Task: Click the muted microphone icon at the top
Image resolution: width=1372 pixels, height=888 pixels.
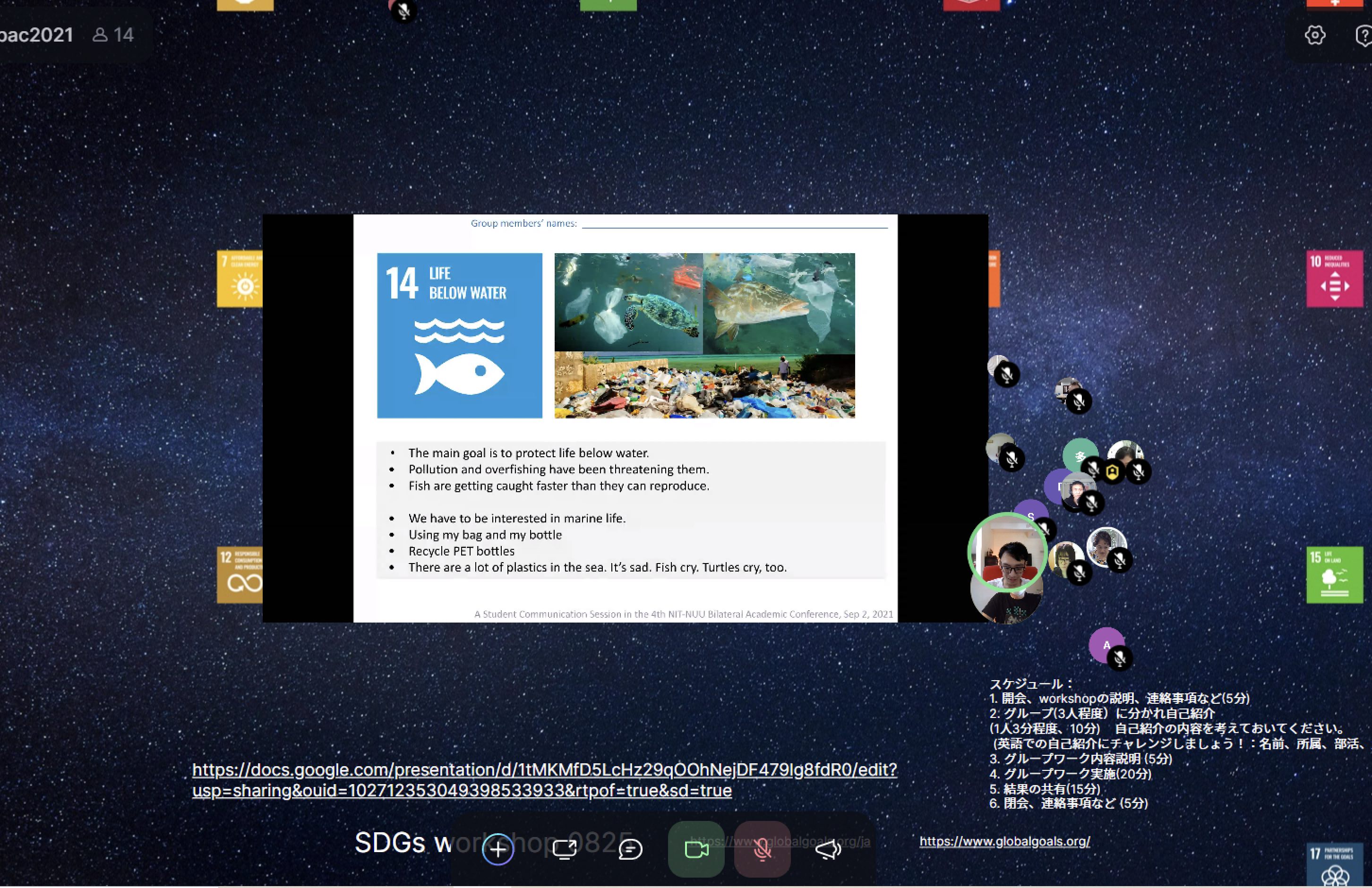Action: [403, 10]
